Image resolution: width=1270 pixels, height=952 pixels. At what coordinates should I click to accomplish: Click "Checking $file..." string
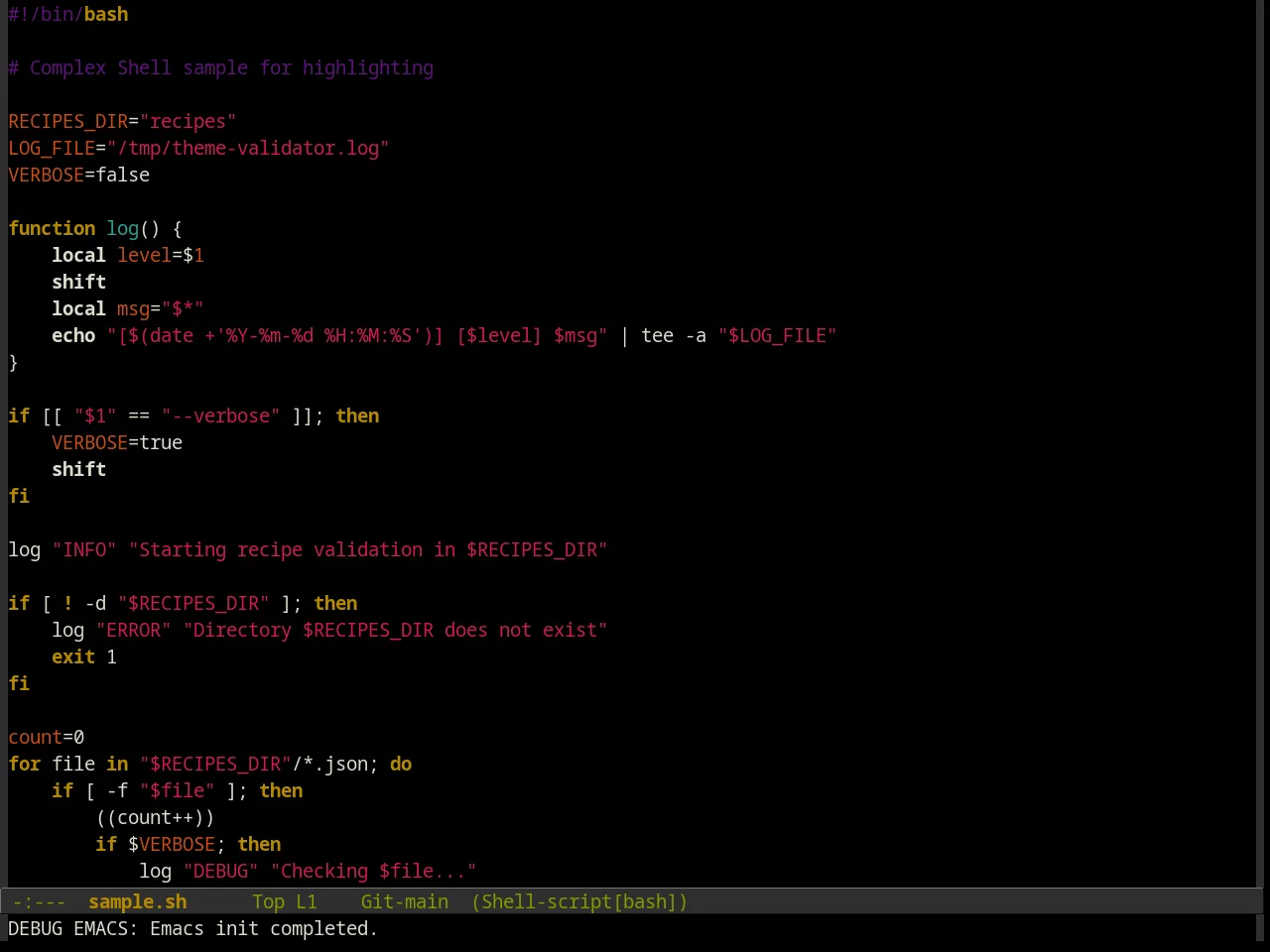373,871
